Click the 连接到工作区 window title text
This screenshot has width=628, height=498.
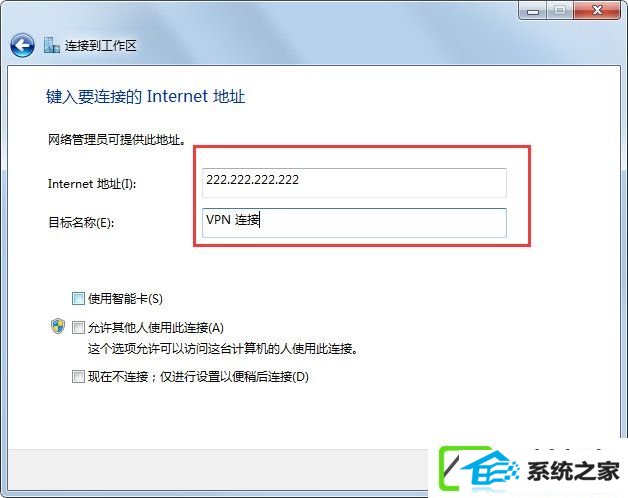coord(101,46)
